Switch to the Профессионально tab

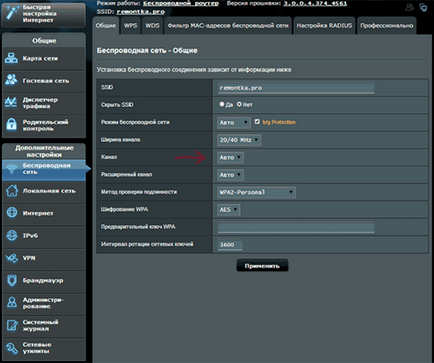point(386,26)
